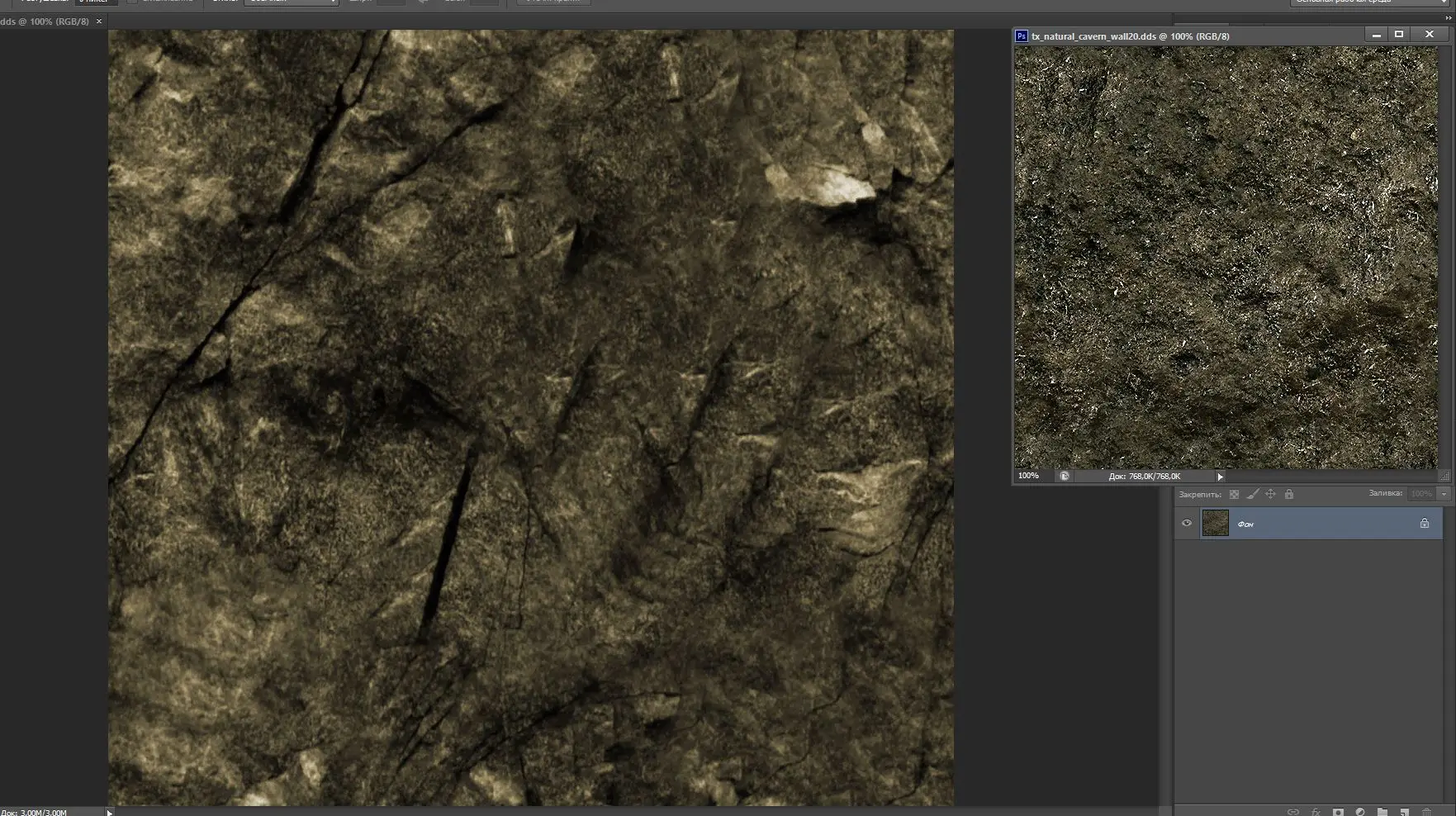Click the status preview icon in cavern_wall20 window
Viewport: 1456px width, 816px height.
(1065, 476)
